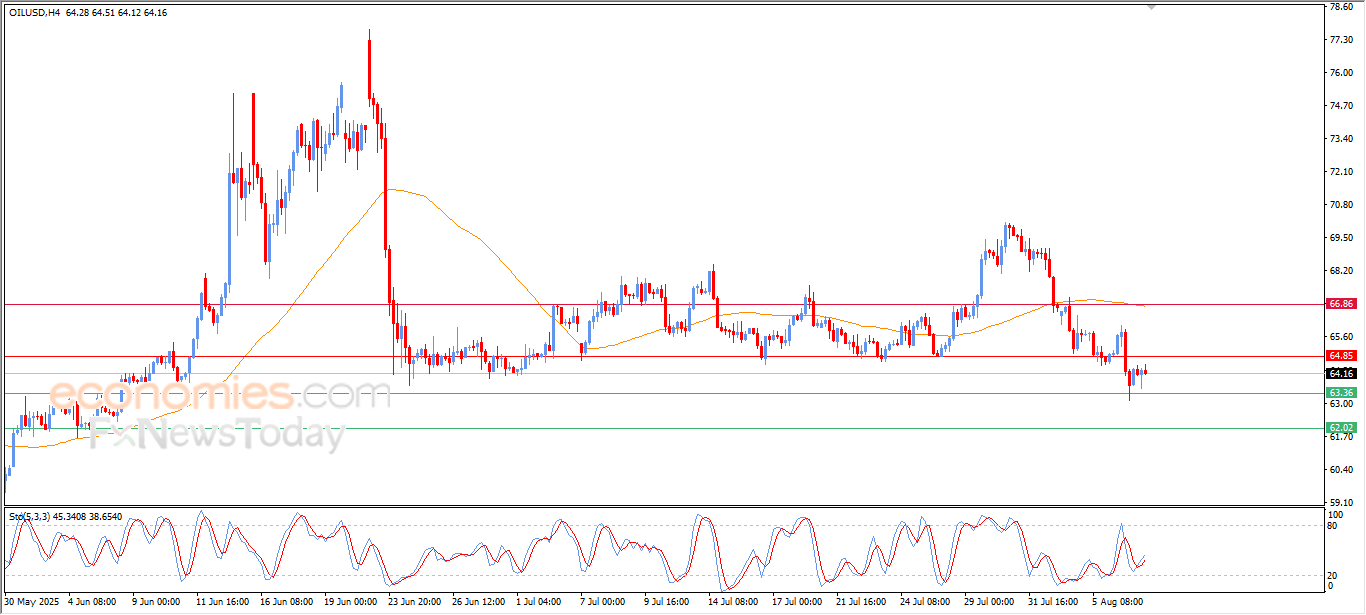Click the 65.60 price axis value
The width and height of the screenshot is (1366, 615).
coord(1341,336)
